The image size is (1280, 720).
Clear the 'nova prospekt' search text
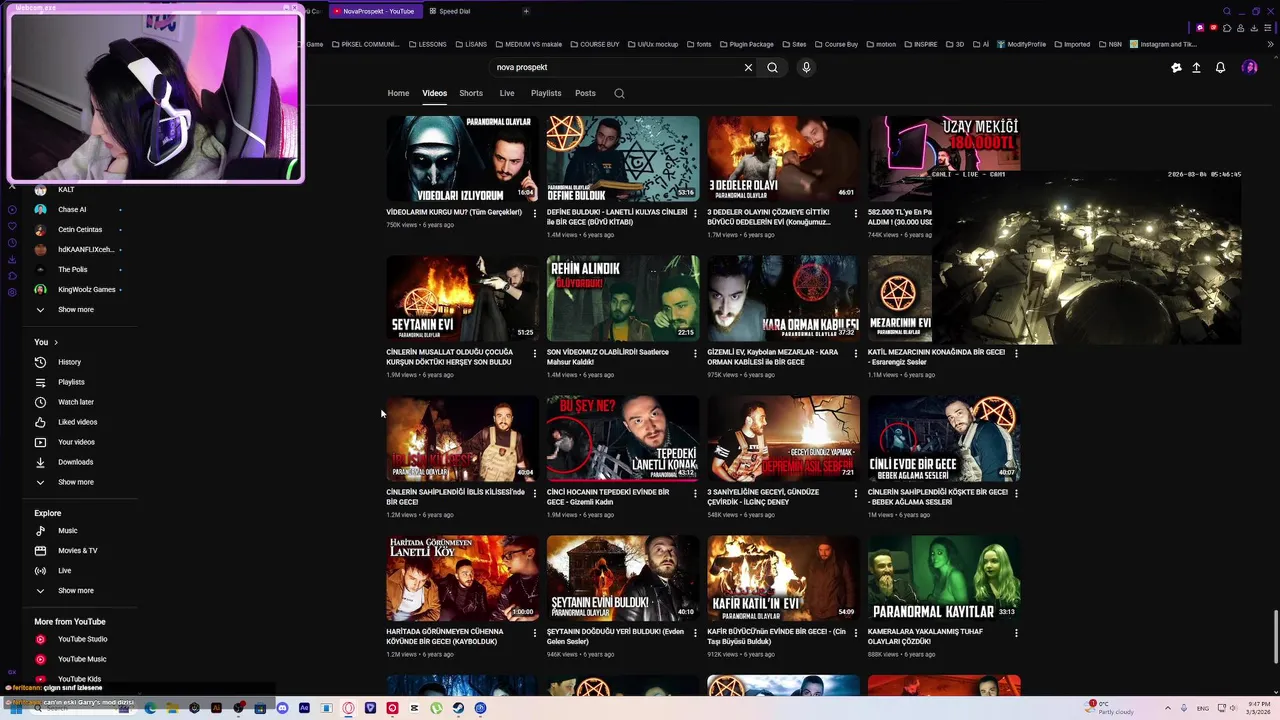pos(748,67)
